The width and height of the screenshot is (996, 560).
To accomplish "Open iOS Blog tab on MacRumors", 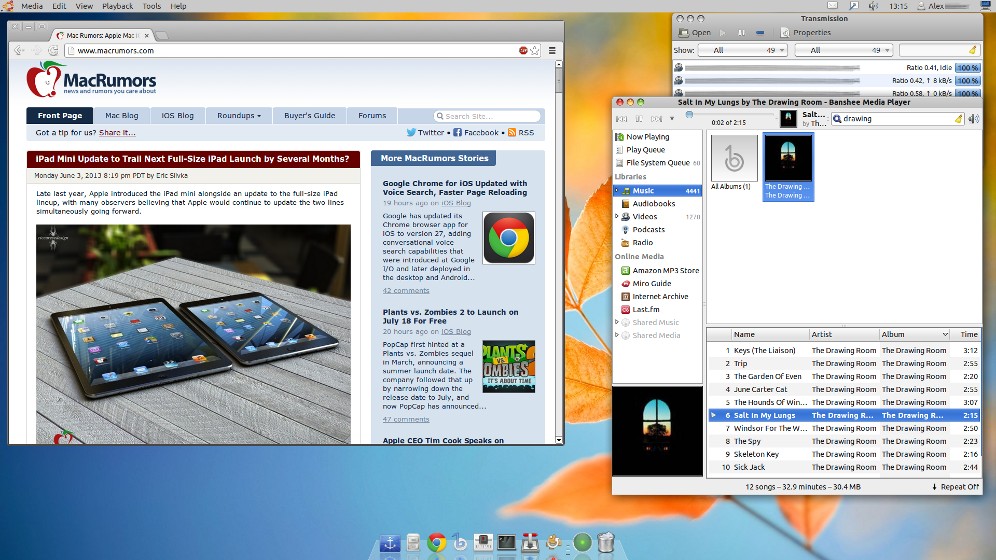I will point(177,116).
